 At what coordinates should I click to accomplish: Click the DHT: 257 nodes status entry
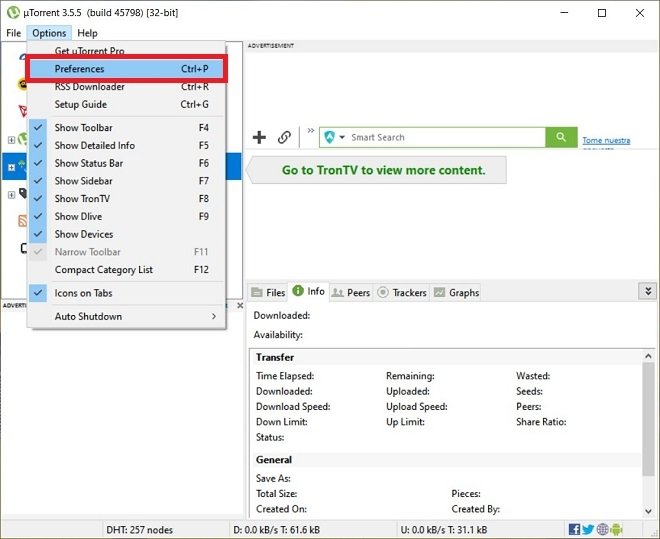139,530
